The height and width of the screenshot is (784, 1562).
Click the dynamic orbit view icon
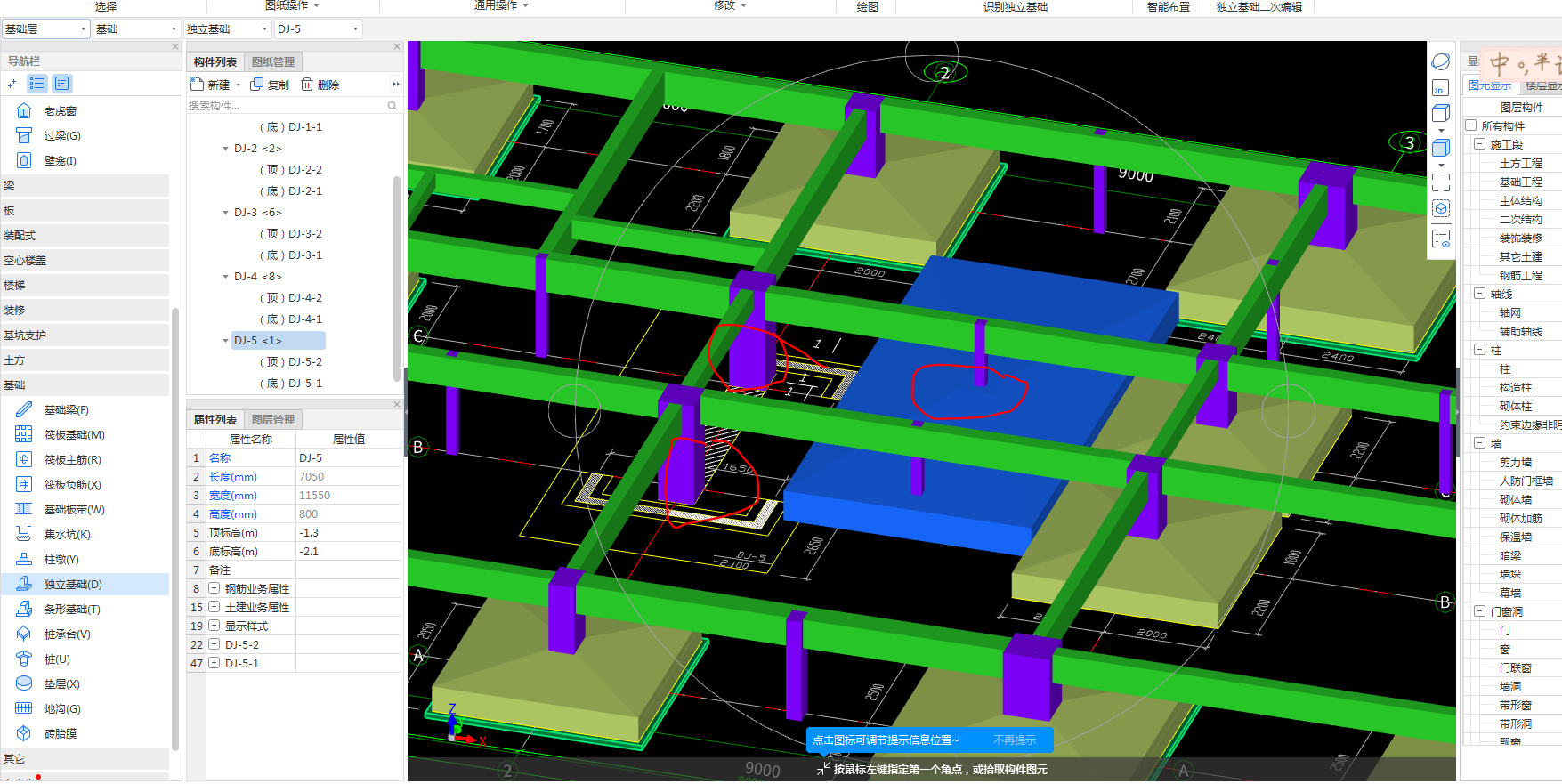click(1441, 62)
